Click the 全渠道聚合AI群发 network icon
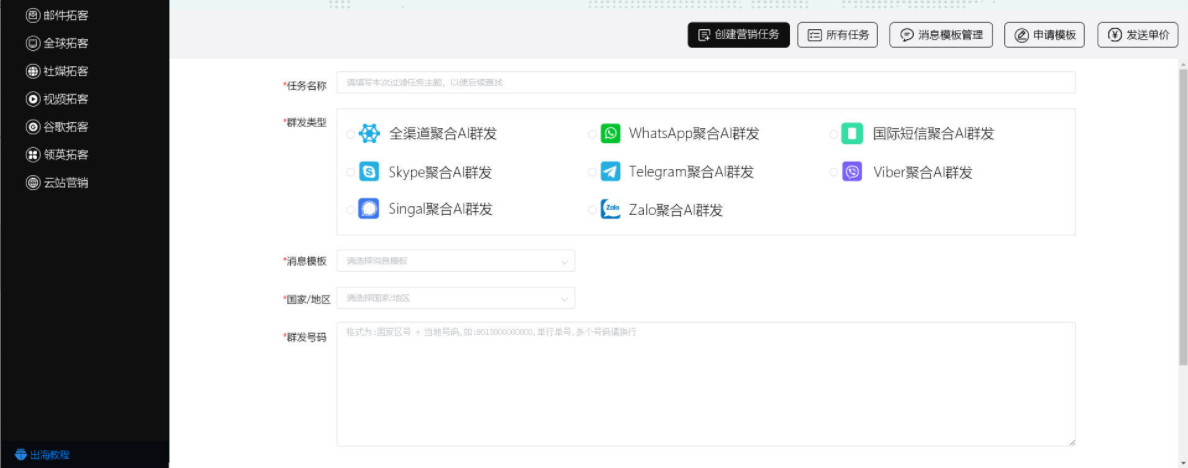Viewport: 1188px width, 468px height. (x=369, y=134)
